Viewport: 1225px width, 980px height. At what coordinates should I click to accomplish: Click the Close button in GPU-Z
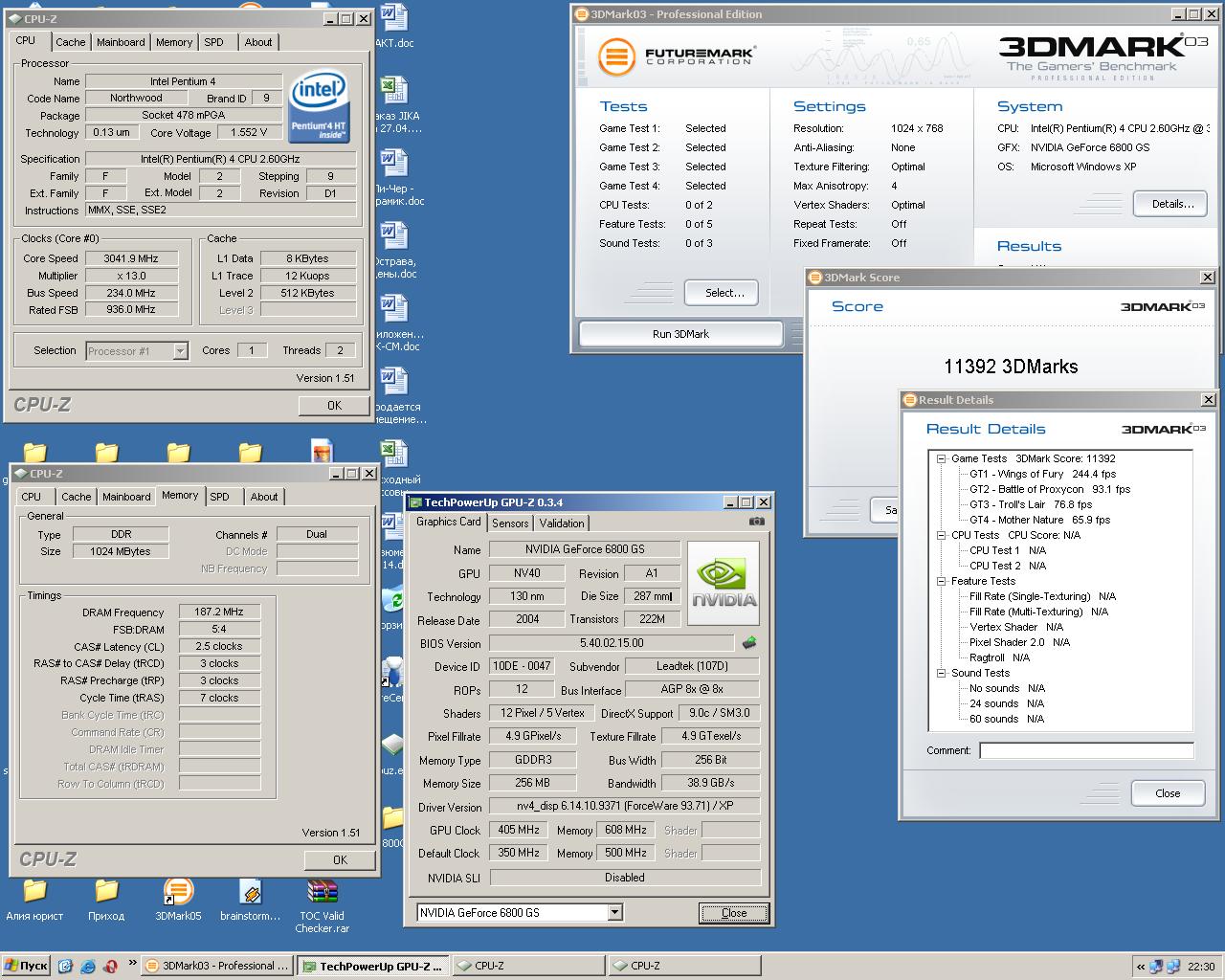point(734,913)
